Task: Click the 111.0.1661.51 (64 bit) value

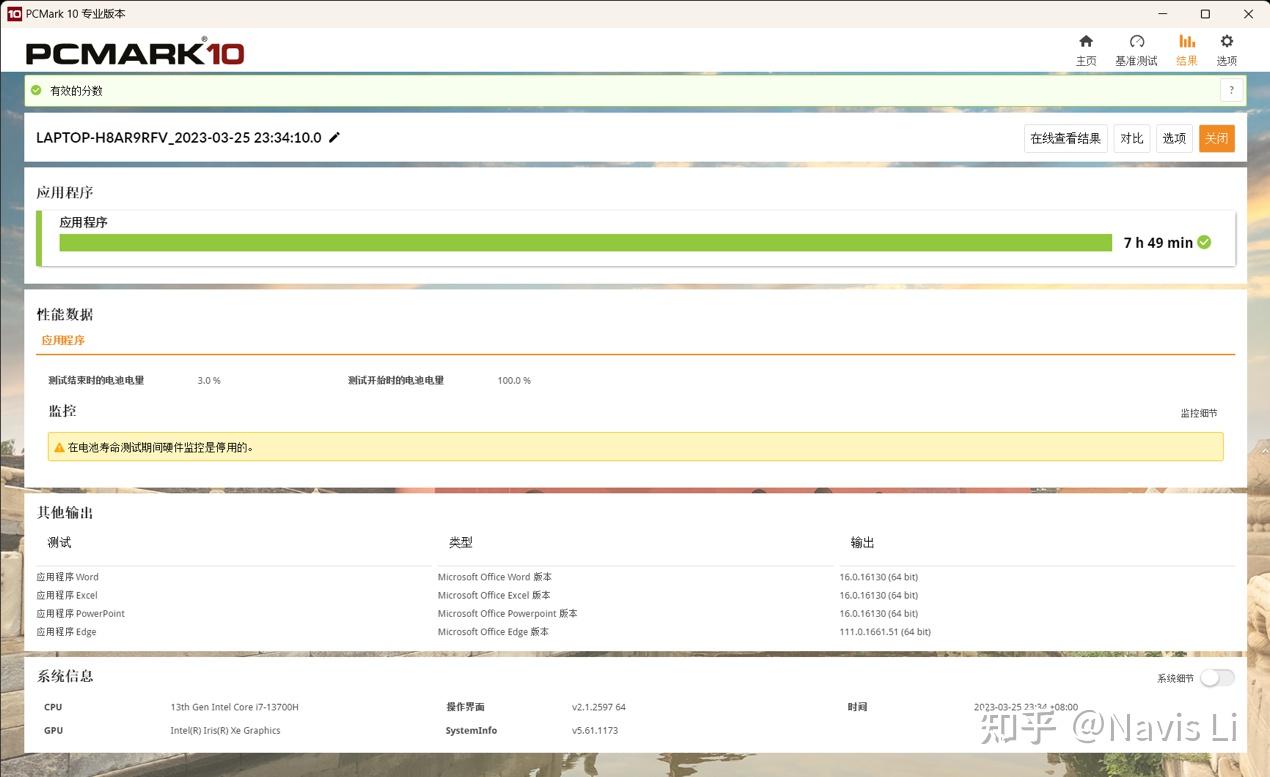Action: pos(885,632)
